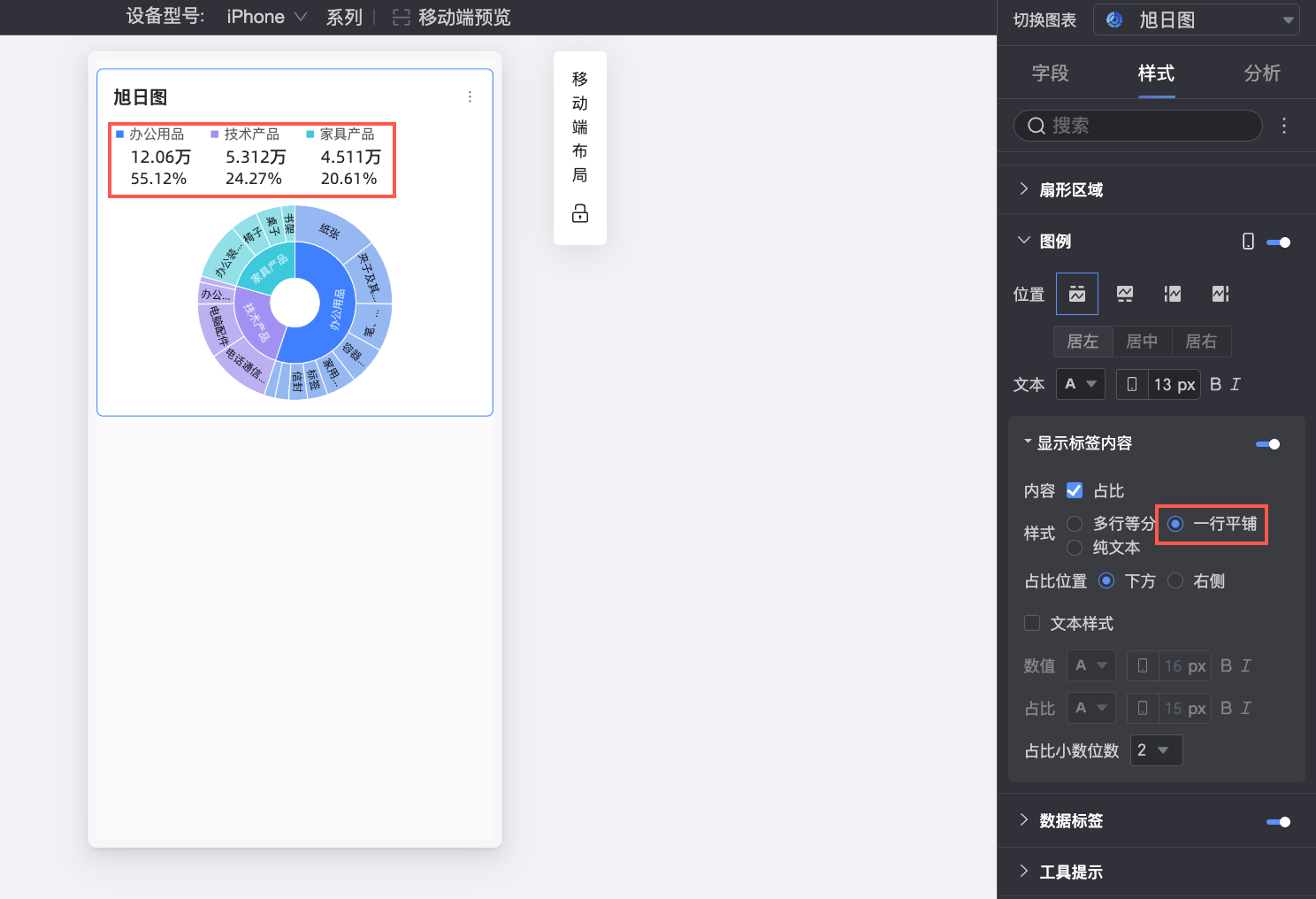Toggle the 显示标签内容 switch
The image size is (1316, 899).
tap(1267, 444)
